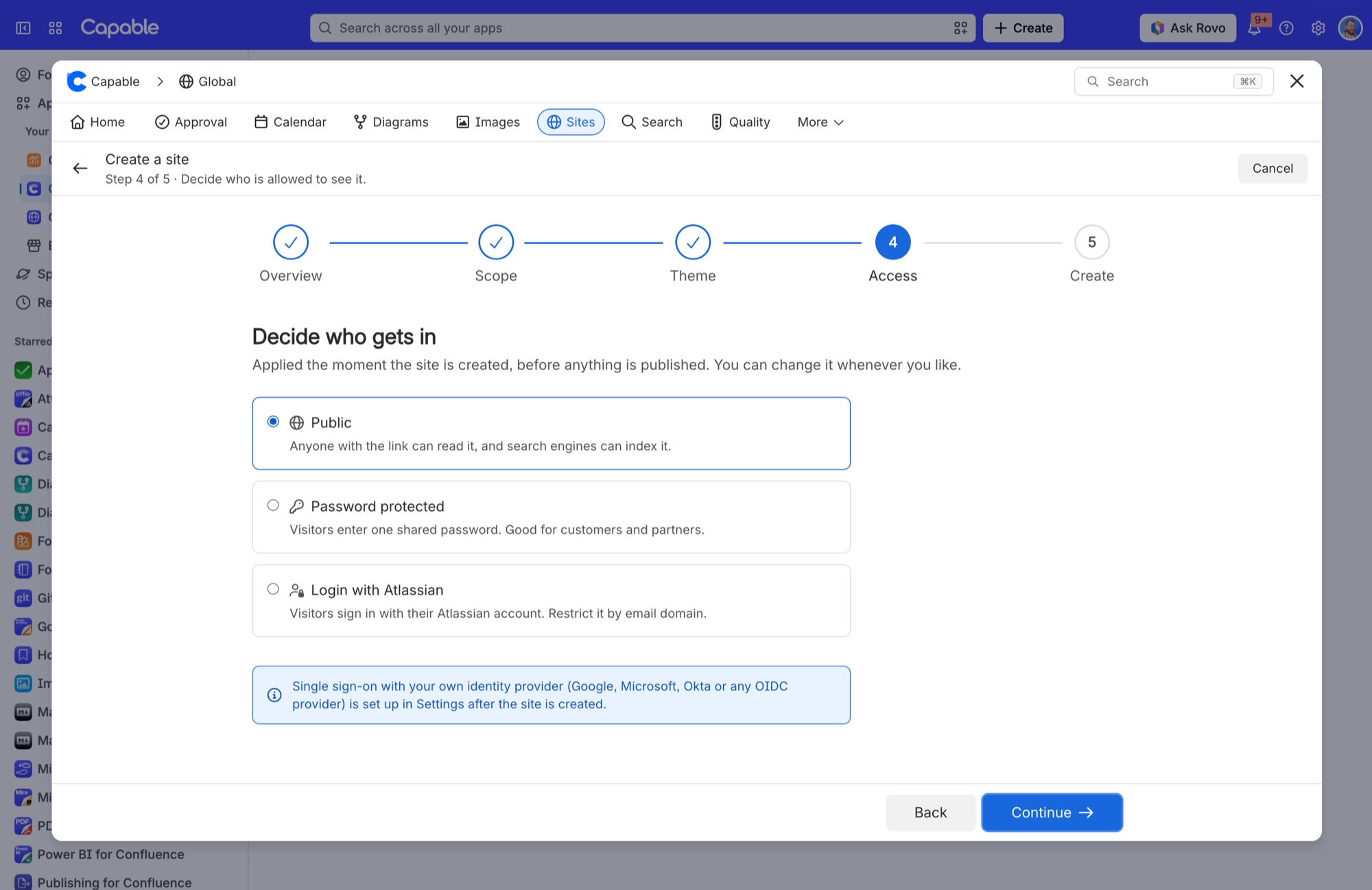Jump to the Overview step circle
This screenshot has width=1372, height=890.
click(x=291, y=242)
